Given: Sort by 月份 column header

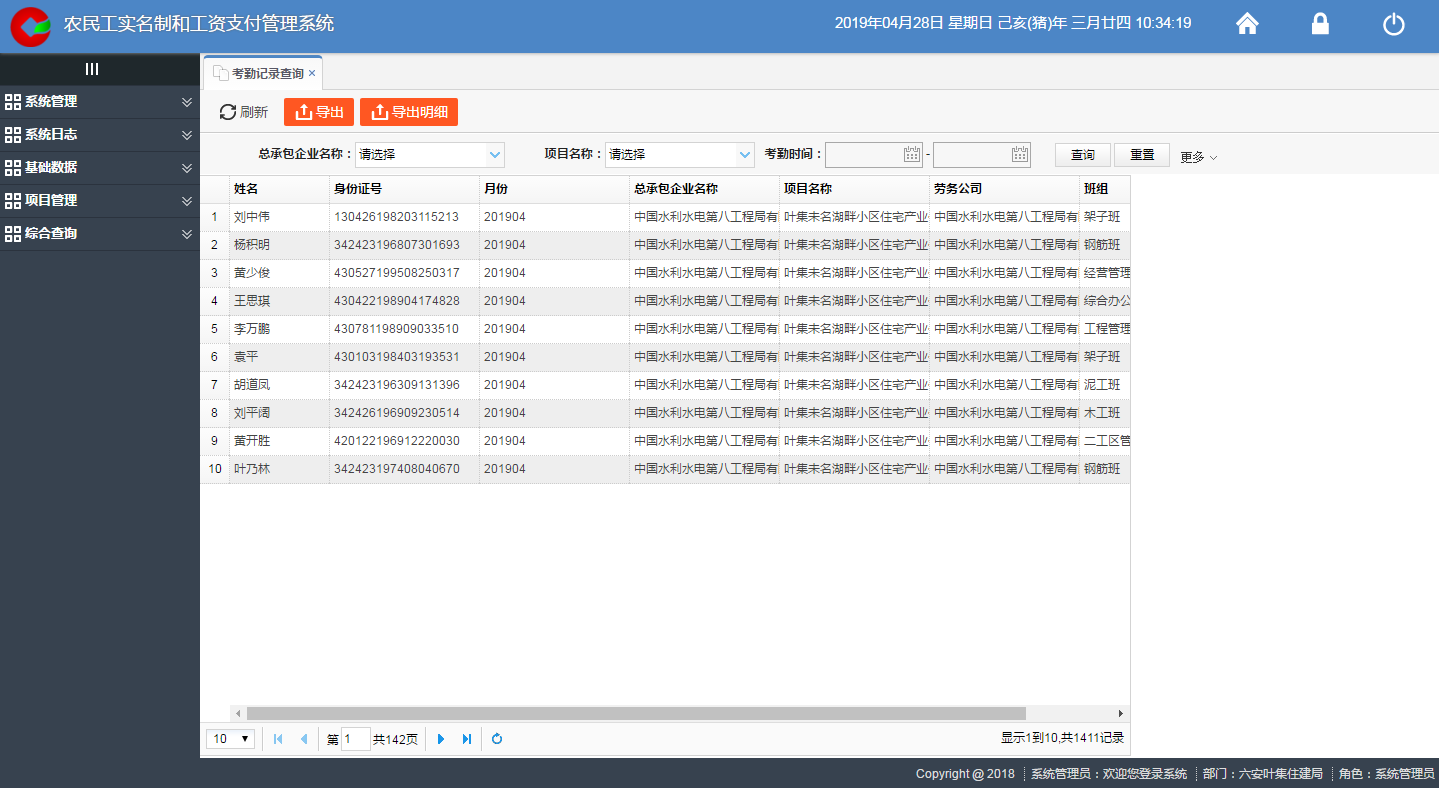Looking at the screenshot, I should 554,189.
